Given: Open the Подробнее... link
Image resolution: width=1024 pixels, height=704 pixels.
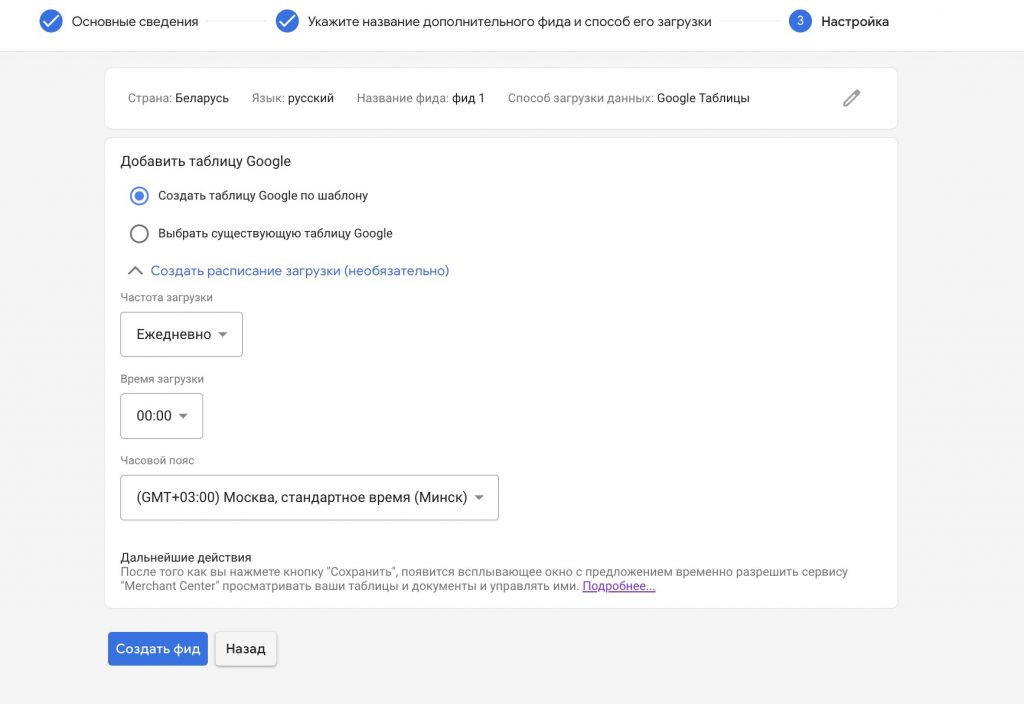Looking at the screenshot, I should tap(618, 586).
